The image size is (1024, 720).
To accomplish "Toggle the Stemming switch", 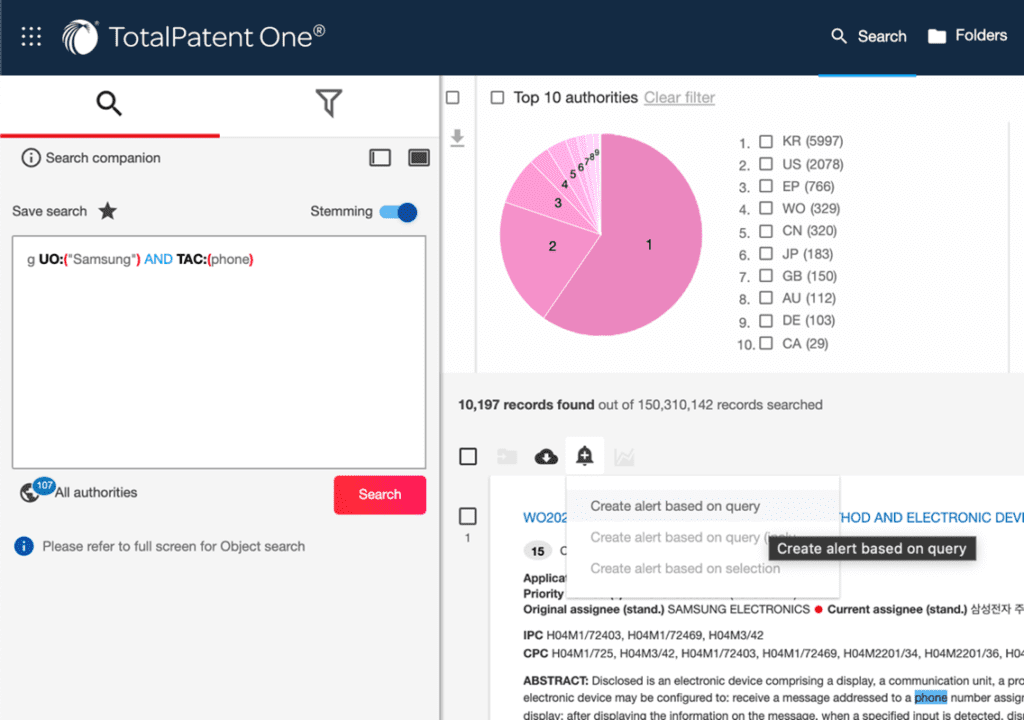I will (398, 212).
